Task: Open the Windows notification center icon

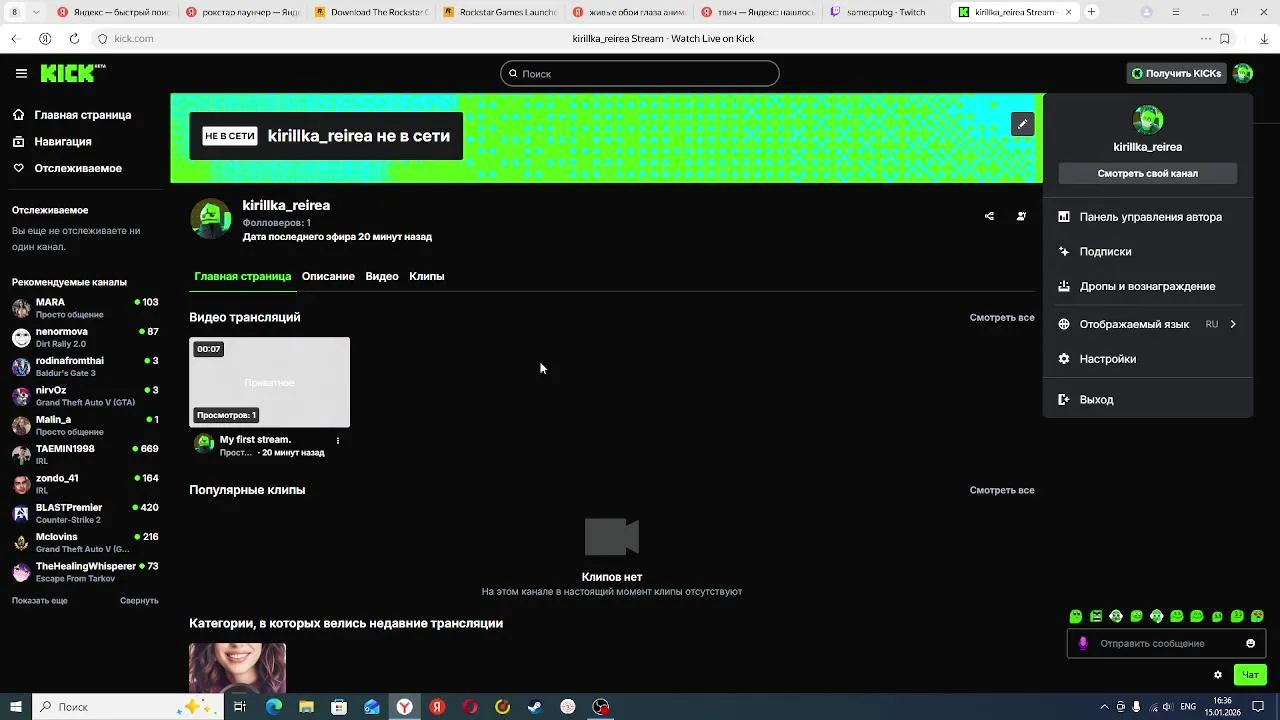Action: [x=1258, y=706]
